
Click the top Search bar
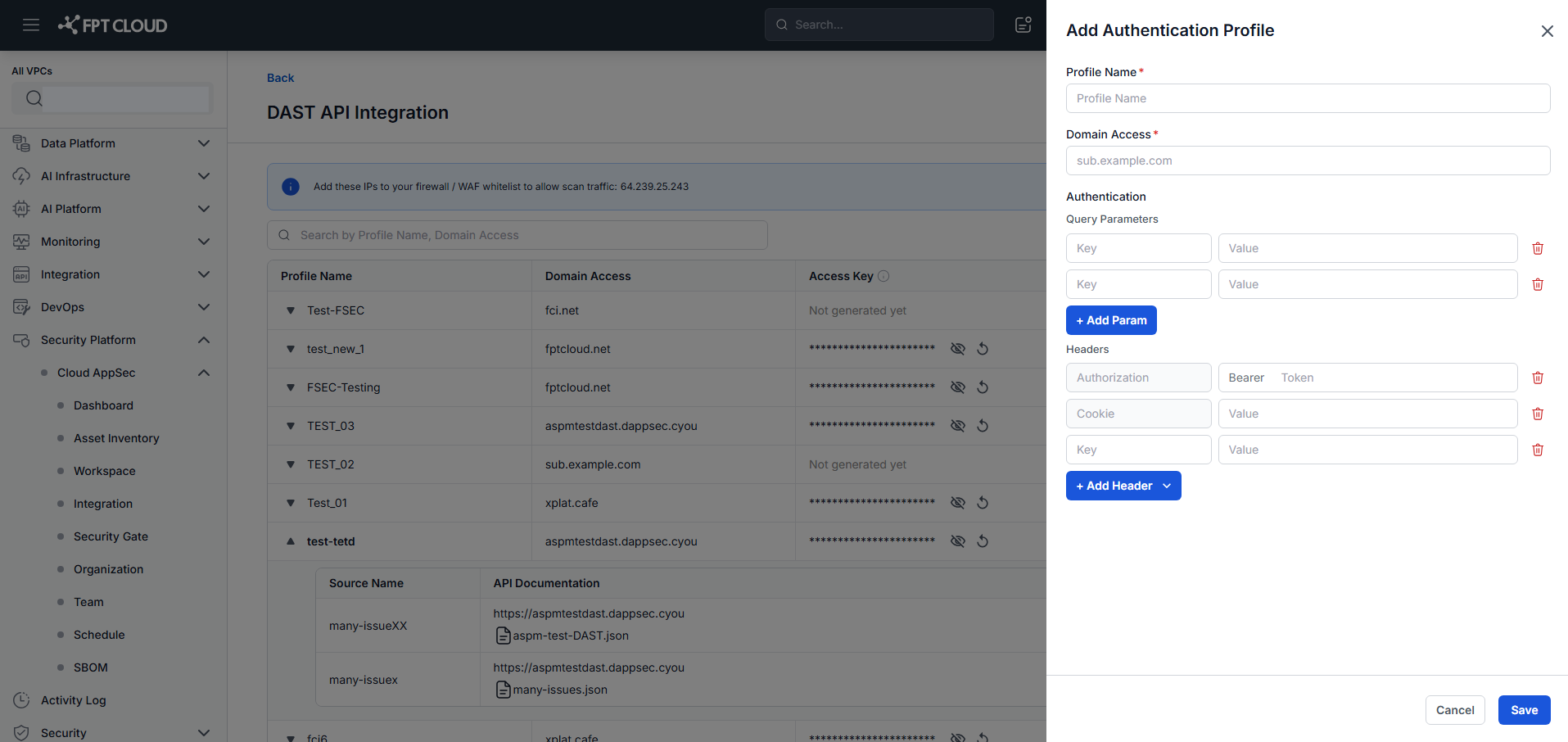879,25
